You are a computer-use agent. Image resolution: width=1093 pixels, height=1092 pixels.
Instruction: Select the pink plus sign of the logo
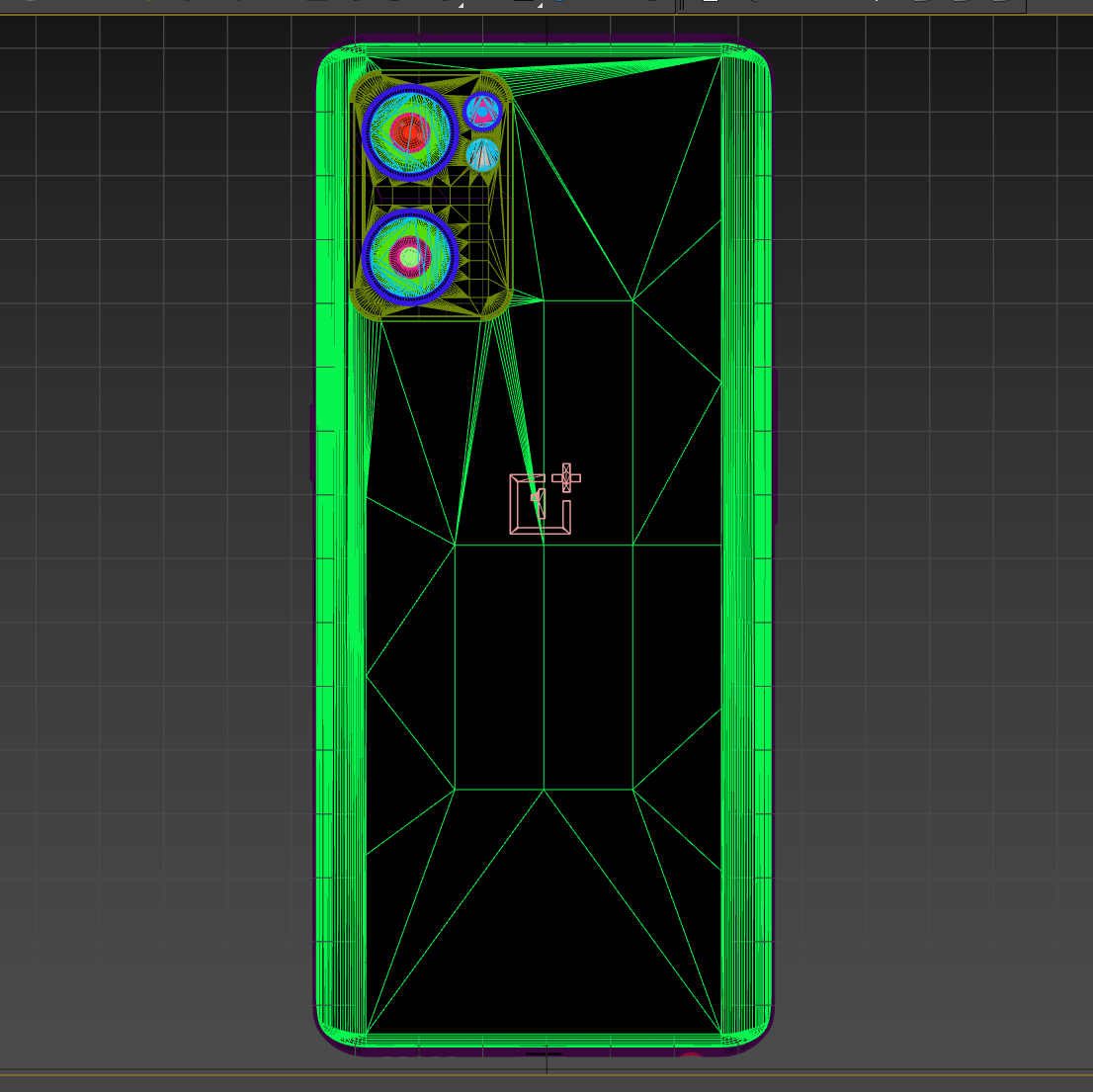(x=566, y=478)
